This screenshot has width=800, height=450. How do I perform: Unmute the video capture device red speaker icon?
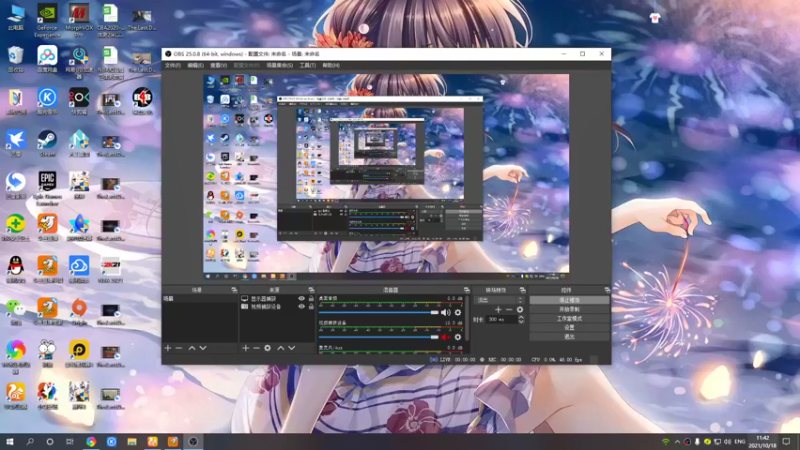coord(445,337)
